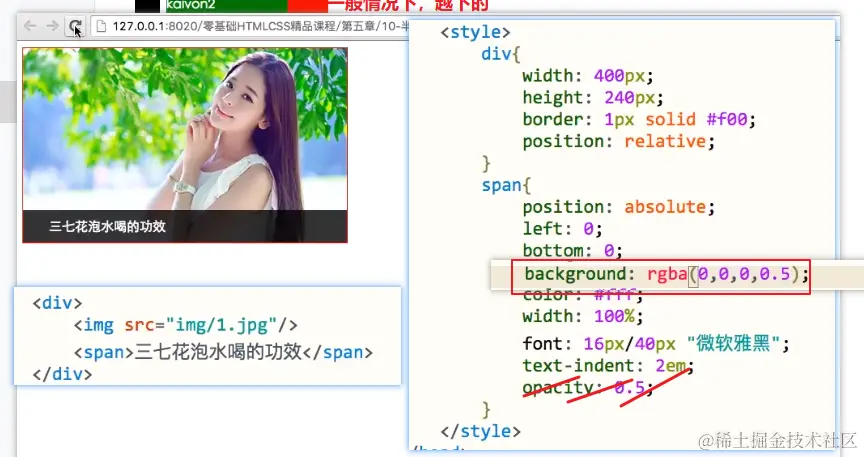The height and width of the screenshot is (457, 864).
Task: Click the 'width: 100%;' line
Action: click(582, 316)
